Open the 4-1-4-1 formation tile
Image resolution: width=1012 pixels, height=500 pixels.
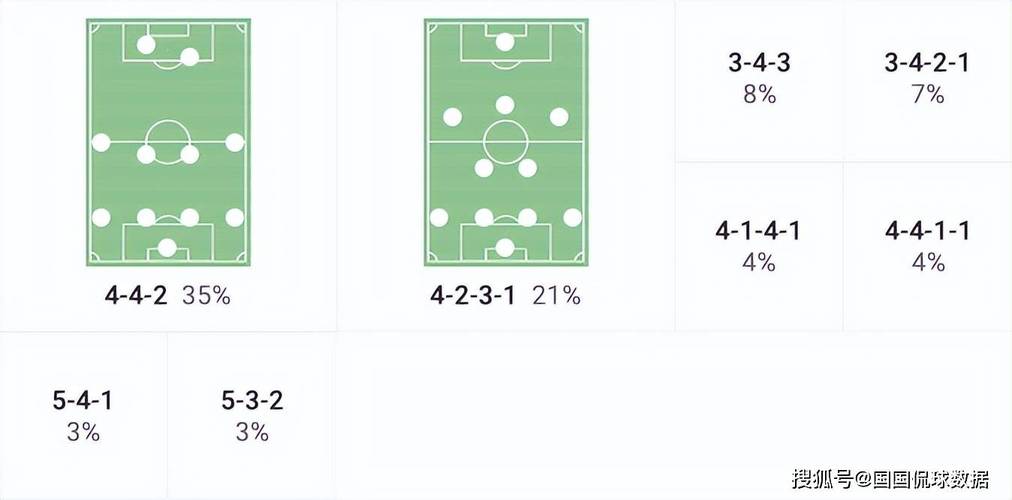(x=759, y=246)
